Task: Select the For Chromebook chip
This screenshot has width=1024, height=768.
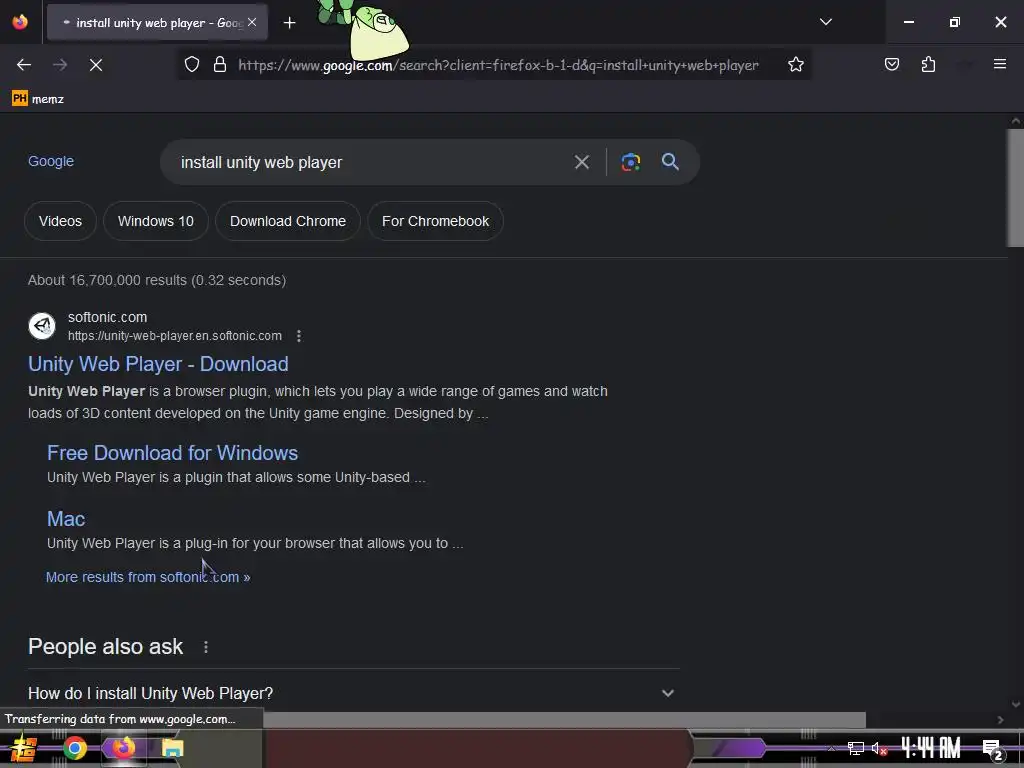Action: point(435,221)
